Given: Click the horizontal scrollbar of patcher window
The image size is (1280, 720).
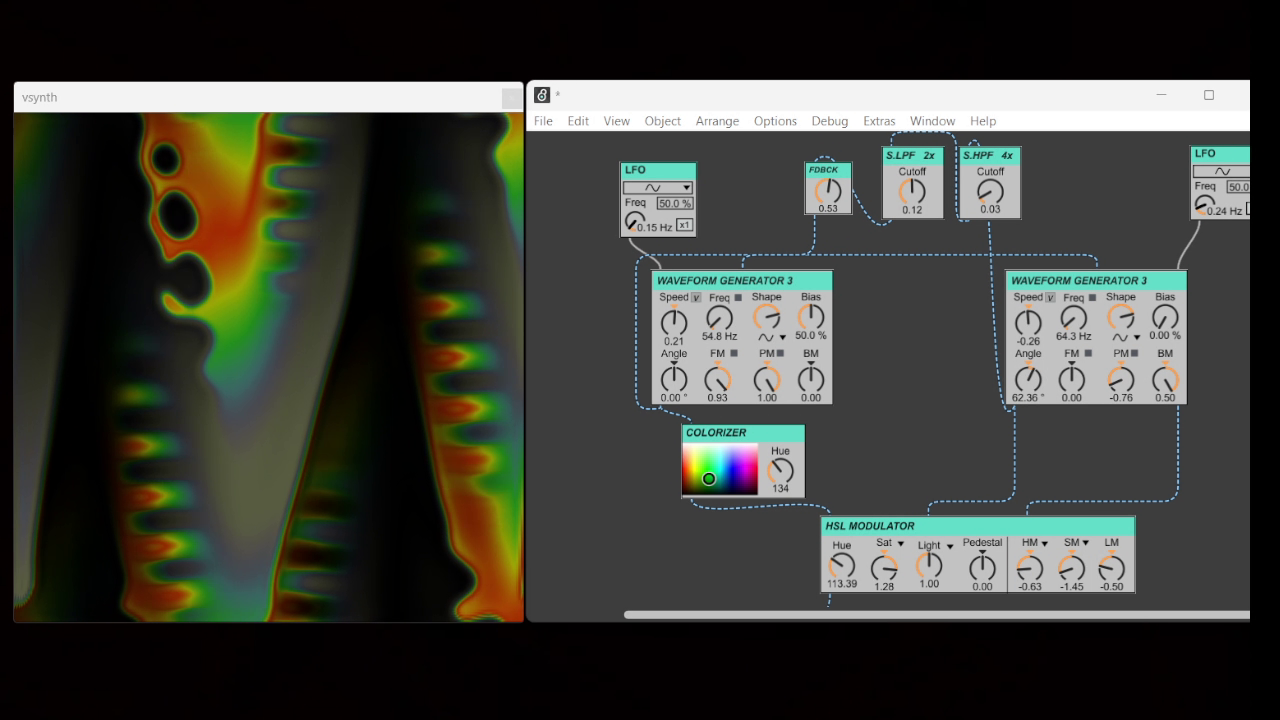Looking at the screenshot, I should click(x=937, y=614).
